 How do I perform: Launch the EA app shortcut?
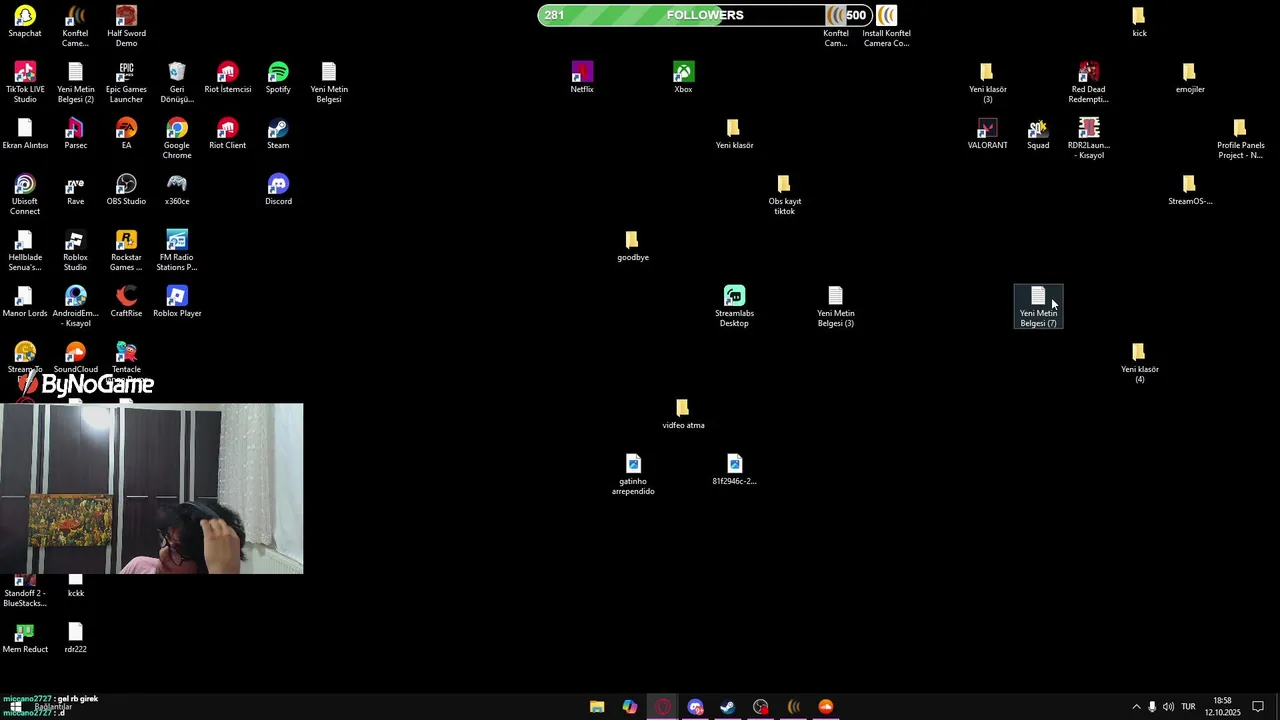[x=126, y=135]
